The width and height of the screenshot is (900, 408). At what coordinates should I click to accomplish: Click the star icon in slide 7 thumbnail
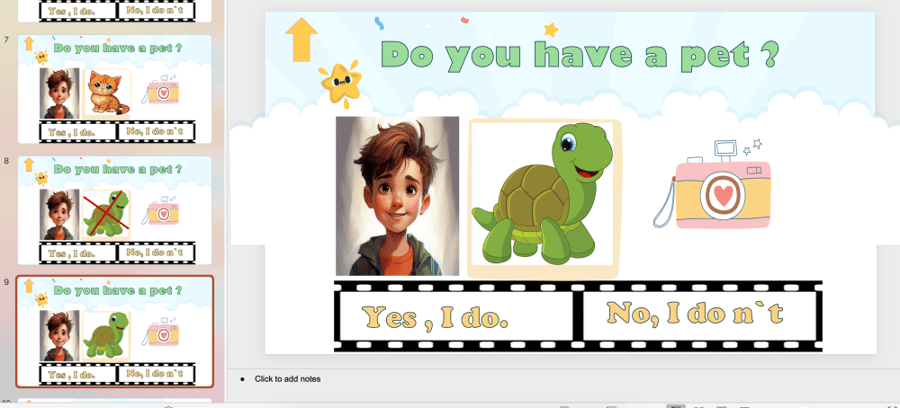(x=41, y=57)
